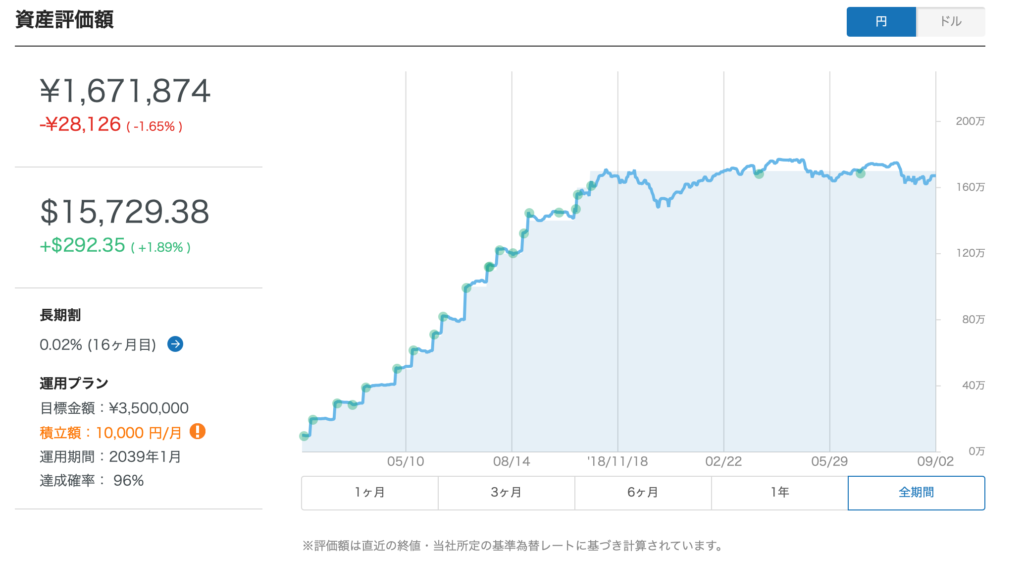Click the $15,729.38 dollar value
Viewport: 1024px width, 562px height.
point(125,211)
